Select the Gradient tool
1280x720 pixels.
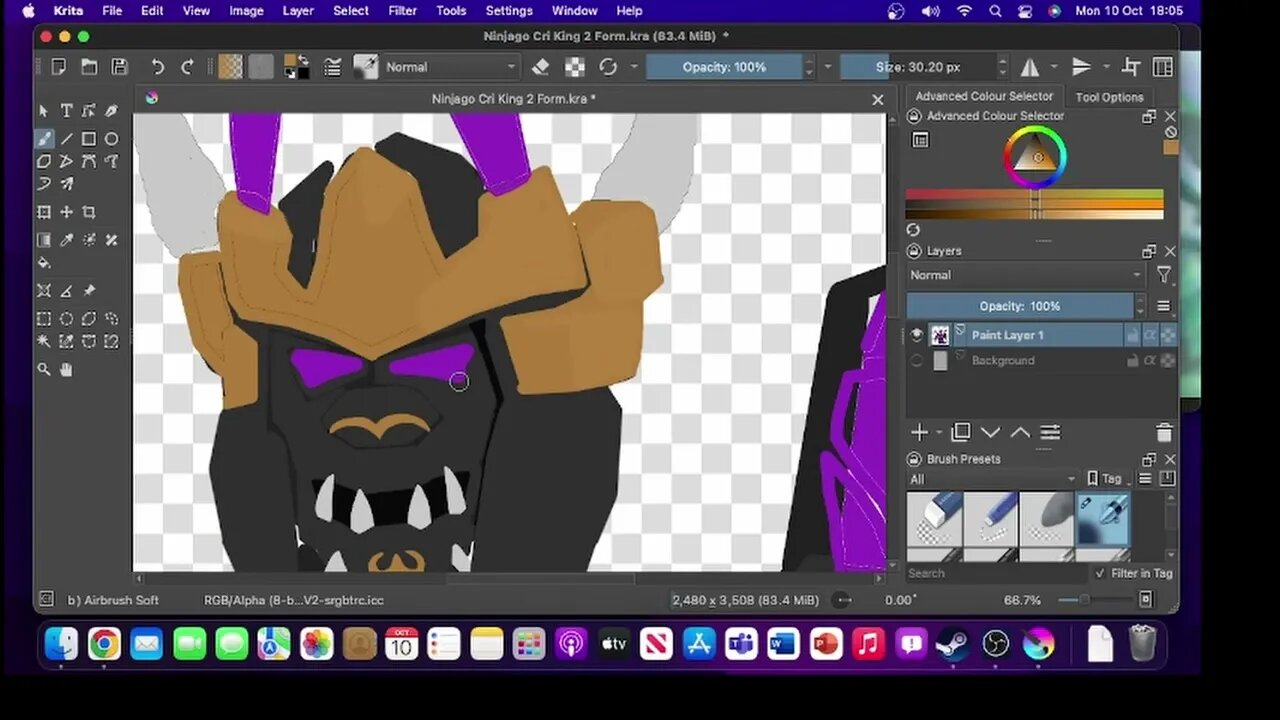point(44,240)
